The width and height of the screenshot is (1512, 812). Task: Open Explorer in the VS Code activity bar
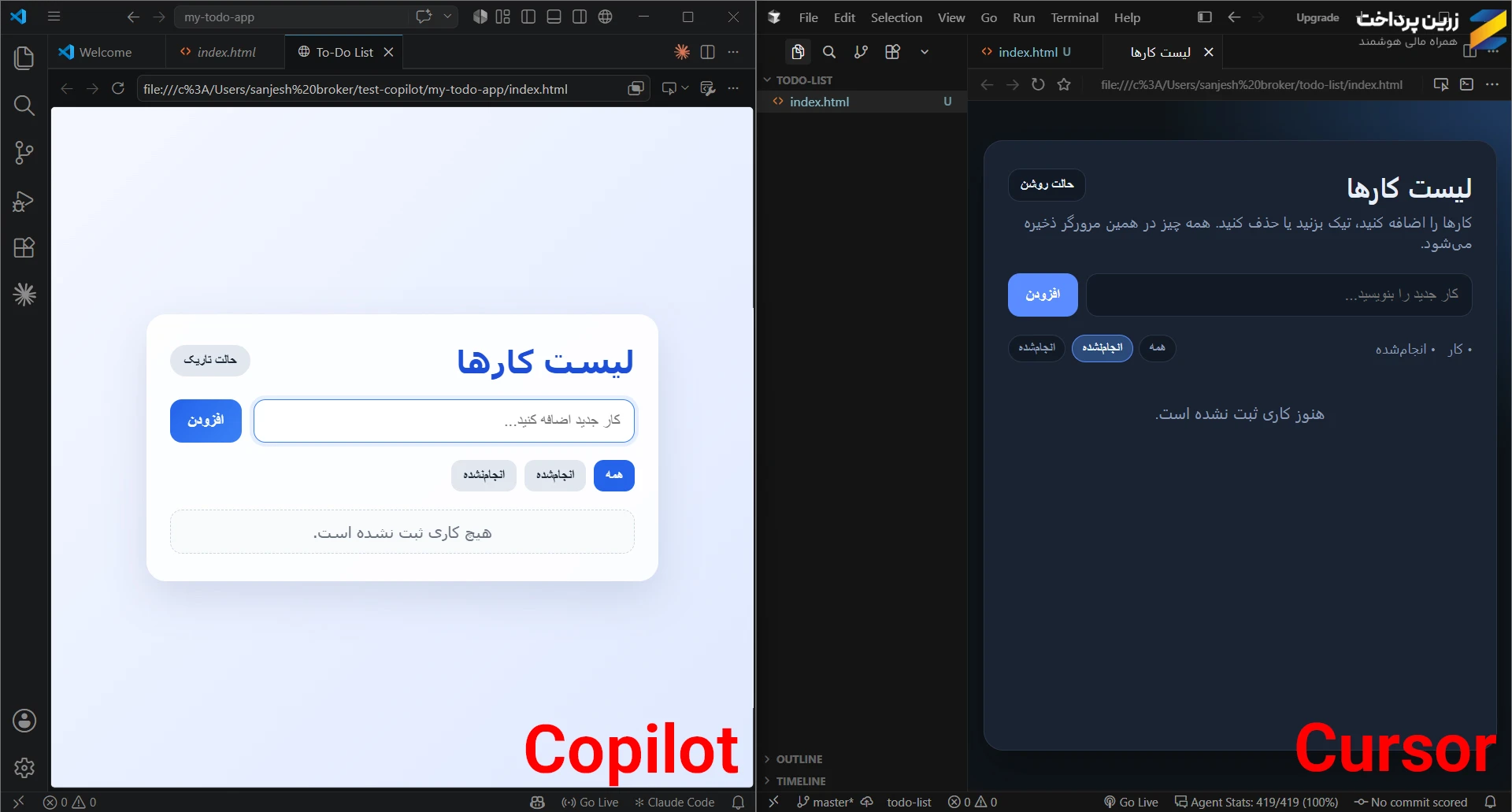click(x=24, y=57)
